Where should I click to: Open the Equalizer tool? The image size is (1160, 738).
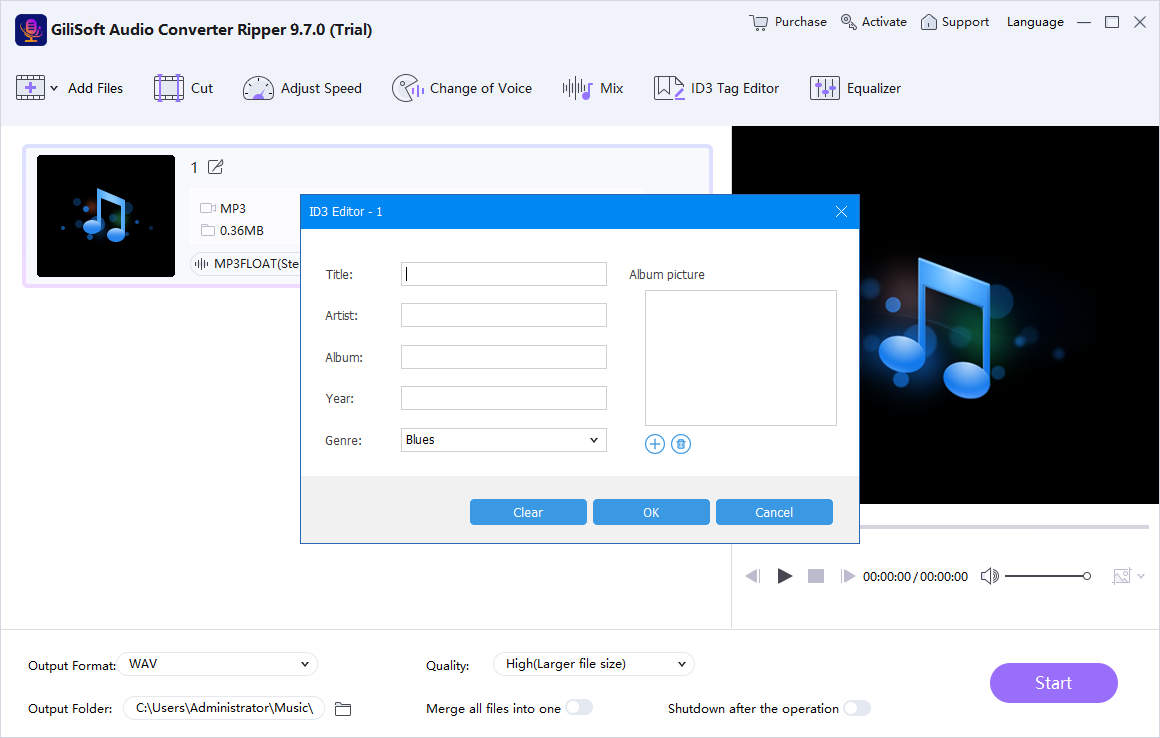855,88
